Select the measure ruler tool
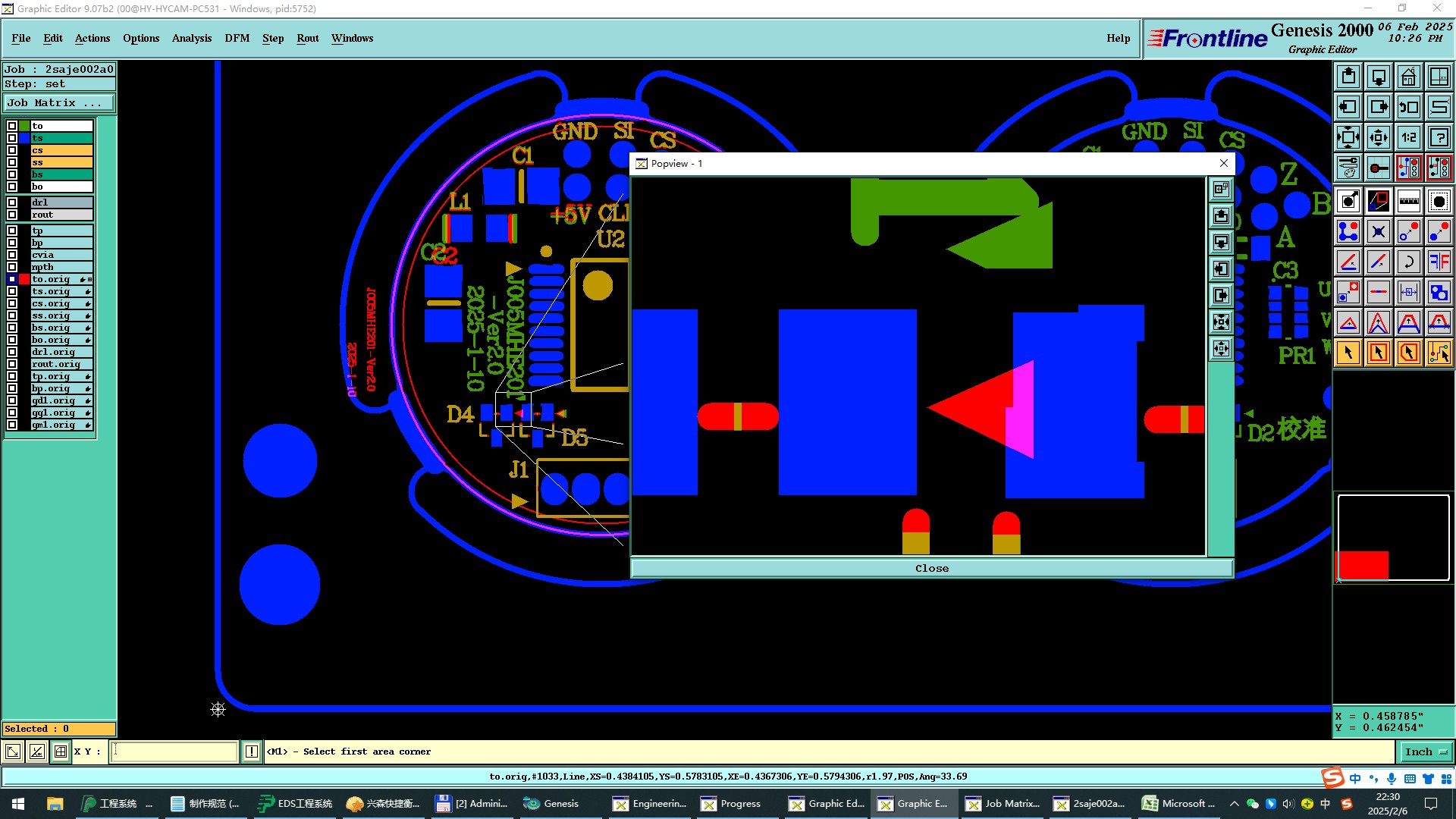The width and height of the screenshot is (1456, 819). (1408, 201)
